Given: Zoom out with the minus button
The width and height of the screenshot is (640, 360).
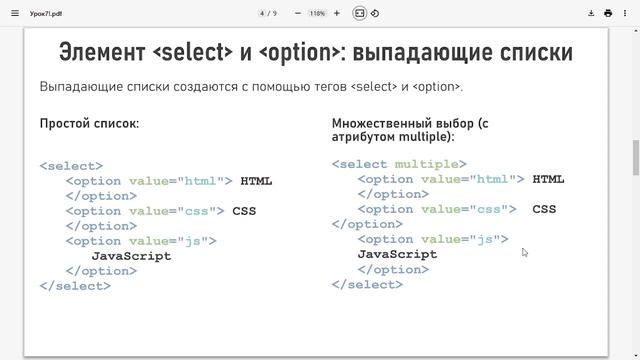Looking at the screenshot, I should [298, 13].
